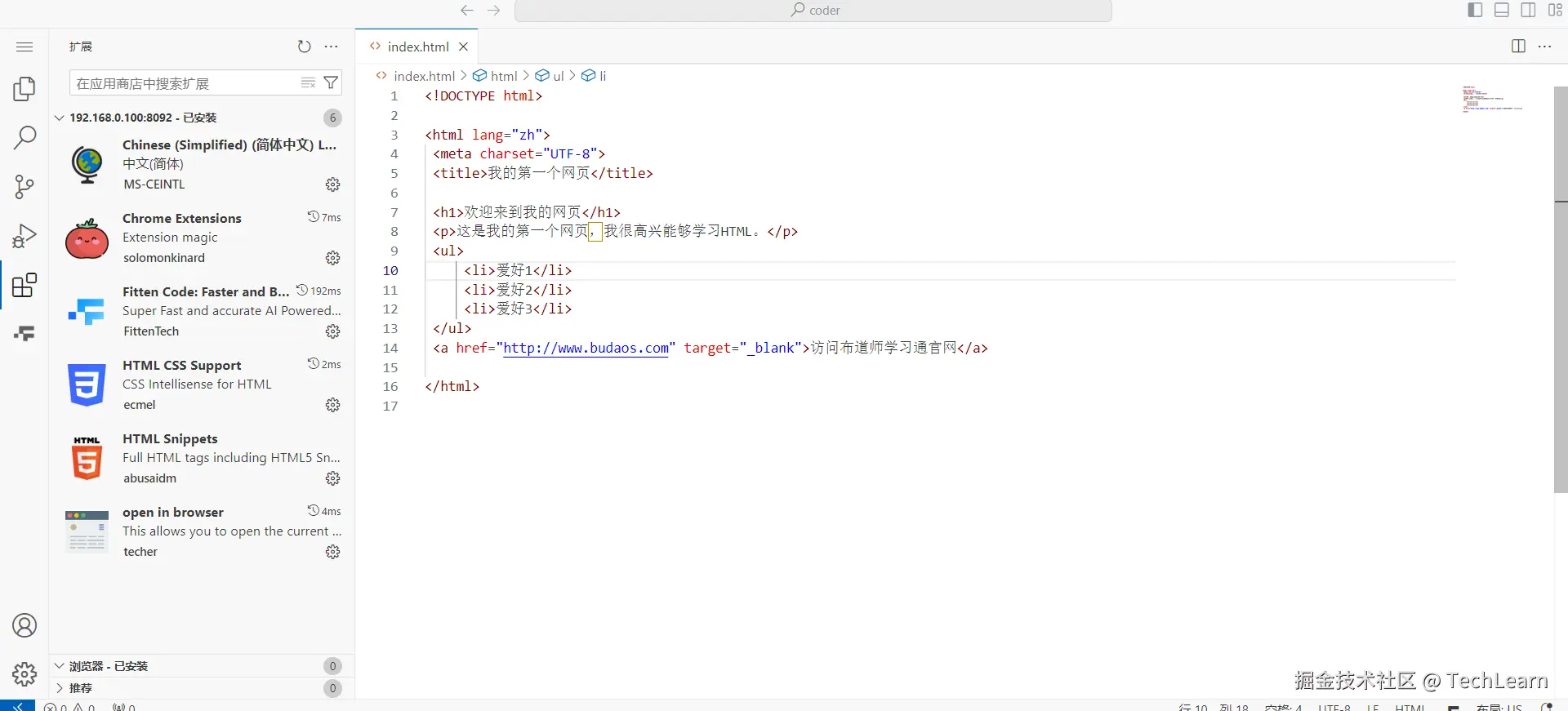Open the Fitten Code sidebar icon
Image resolution: width=1568 pixels, height=711 pixels.
(24, 333)
